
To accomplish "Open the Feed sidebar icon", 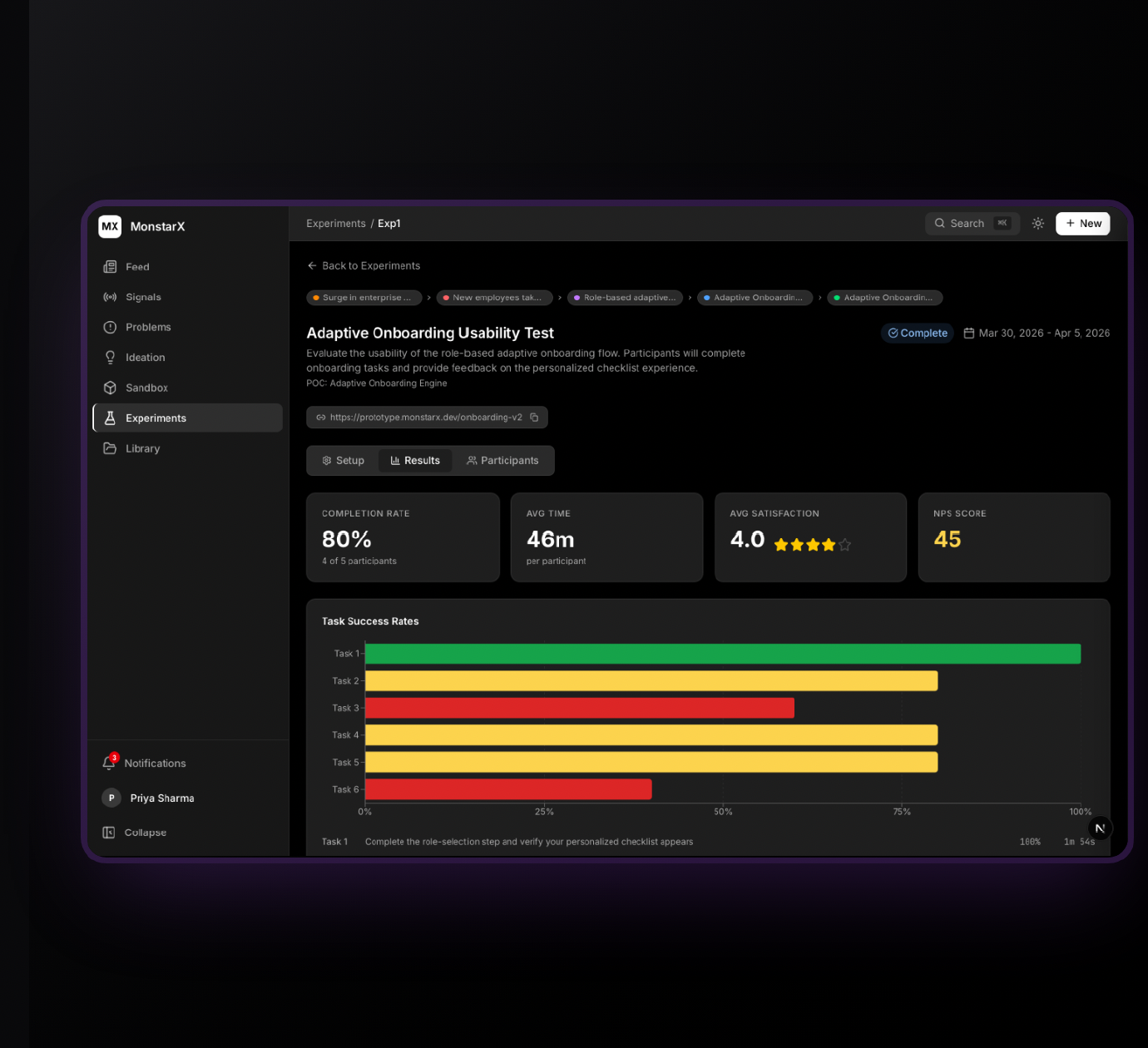I will coord(110,267).
